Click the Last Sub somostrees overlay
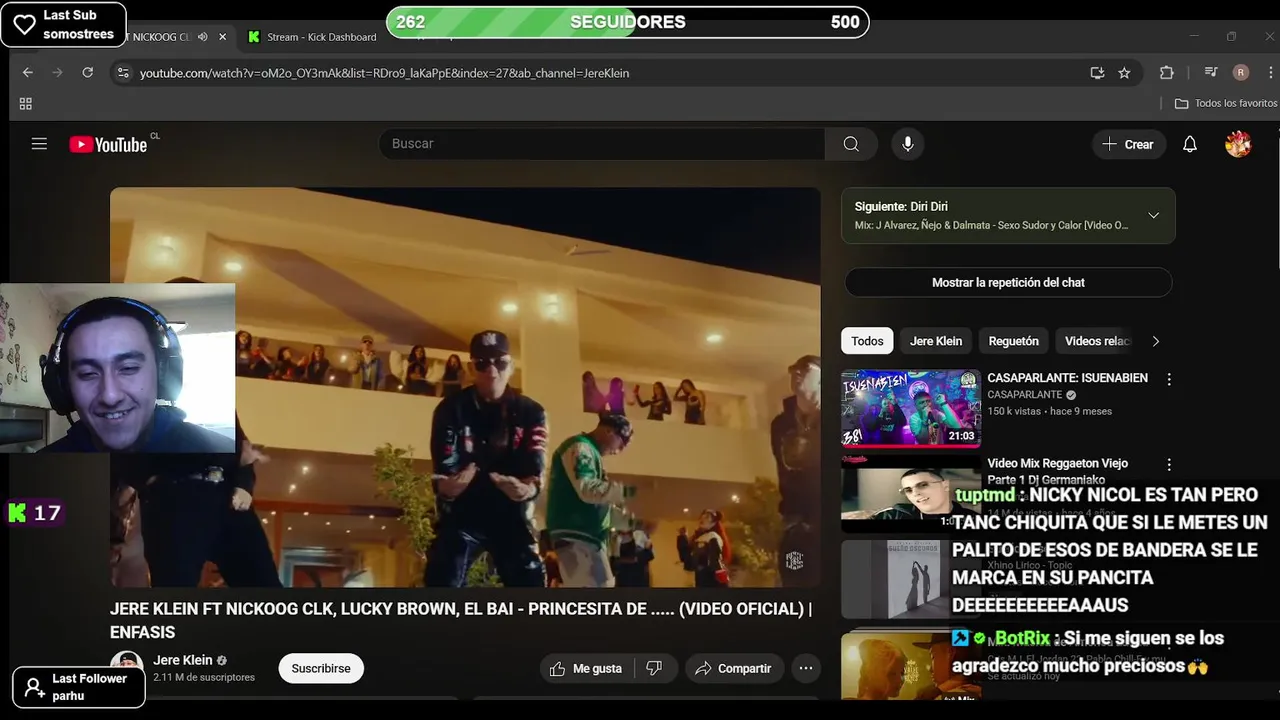 [x=64, y=24]
